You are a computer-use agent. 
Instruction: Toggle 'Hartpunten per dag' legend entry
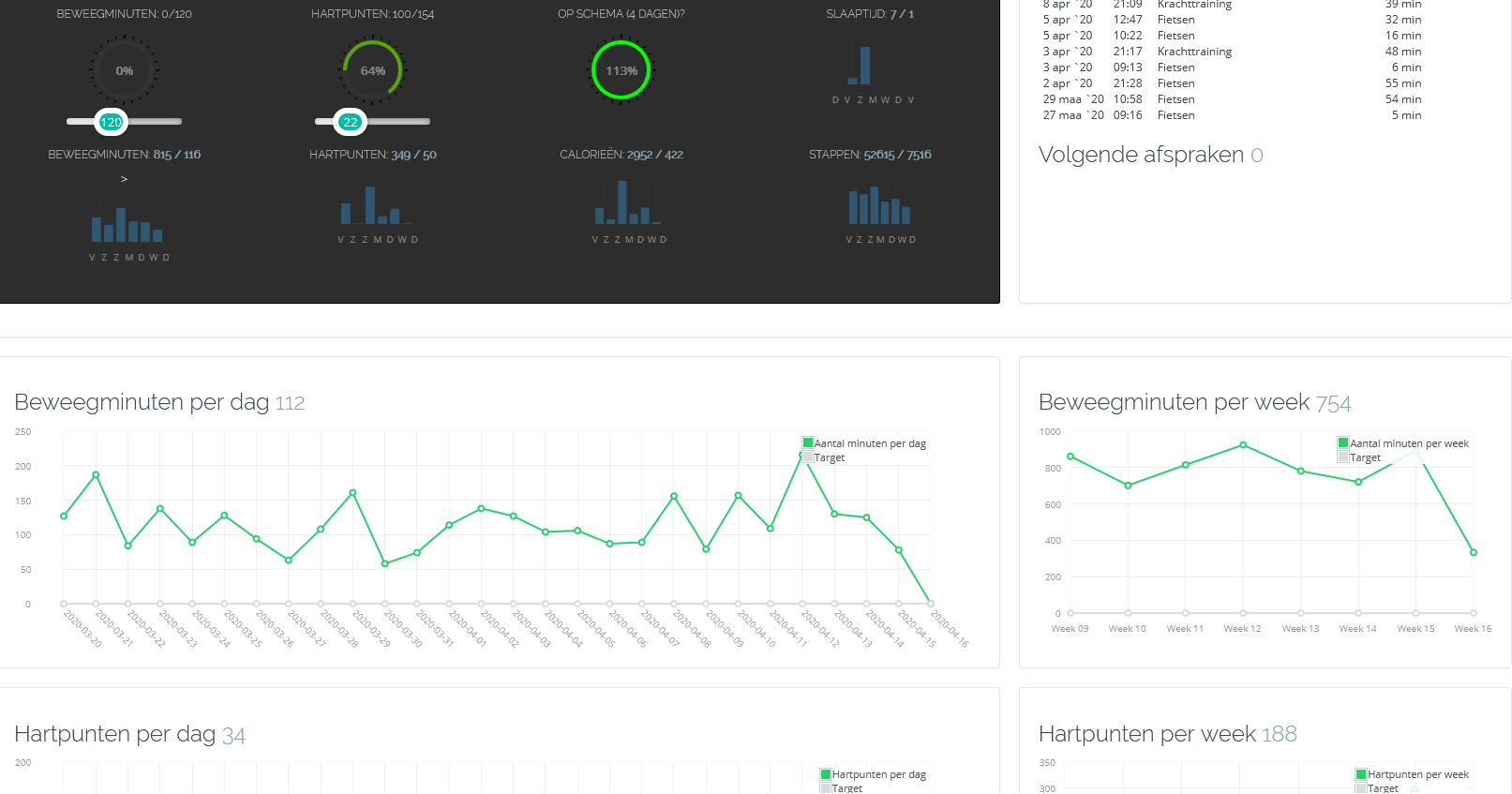(x=874, y=774)
